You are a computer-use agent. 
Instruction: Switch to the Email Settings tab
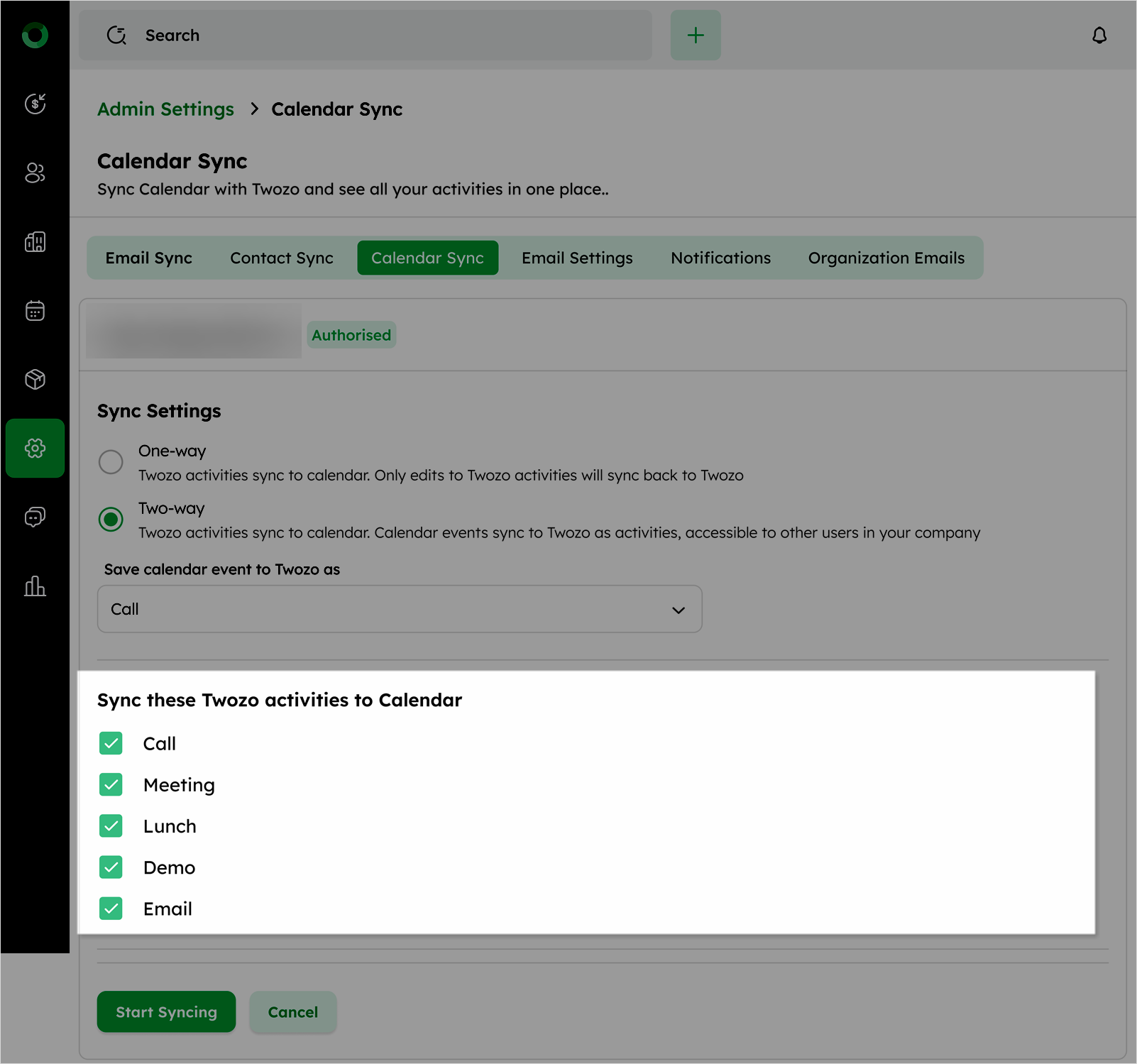tap(577, 258)
